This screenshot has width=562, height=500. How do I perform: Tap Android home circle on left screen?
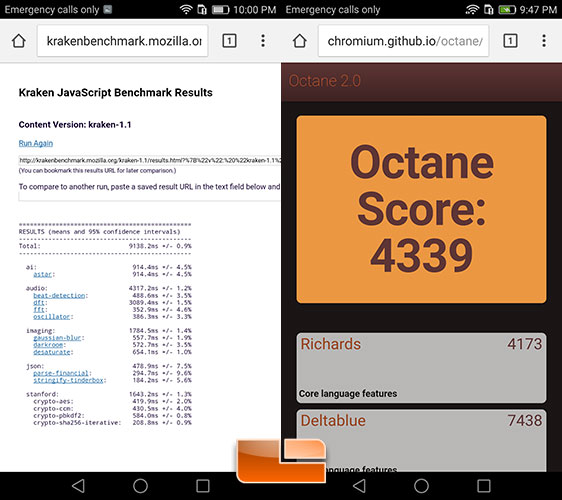tap(140, 486)
